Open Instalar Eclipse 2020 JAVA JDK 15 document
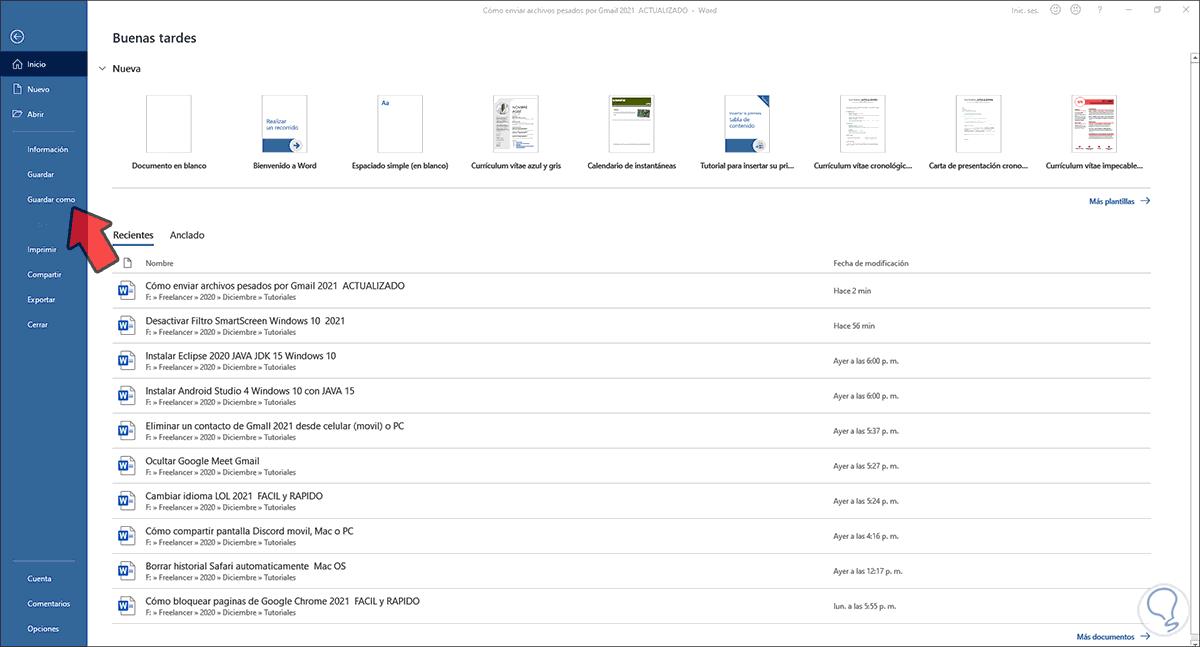Viewport: 1200px width, 647px height. (632, 360)
